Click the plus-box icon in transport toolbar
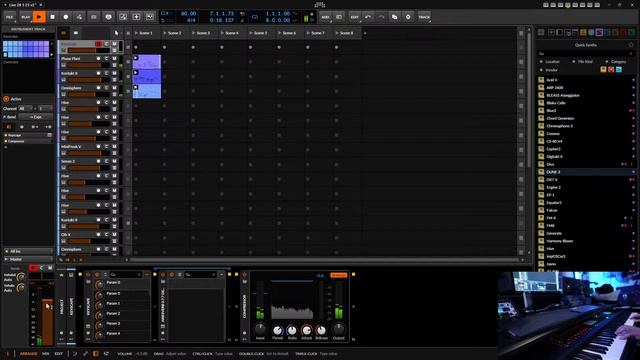This screenshot has width=640, height=360. point(136,17)
